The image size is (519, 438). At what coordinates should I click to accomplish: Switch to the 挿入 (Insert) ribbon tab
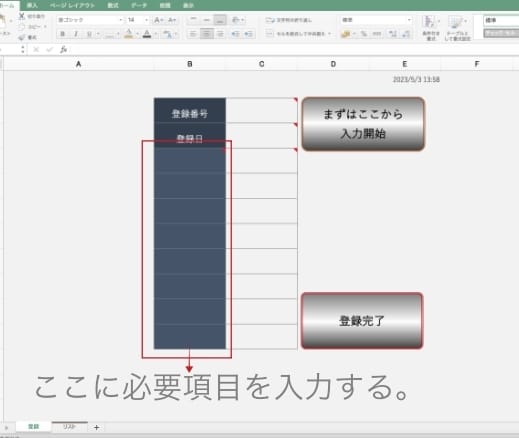32,5
